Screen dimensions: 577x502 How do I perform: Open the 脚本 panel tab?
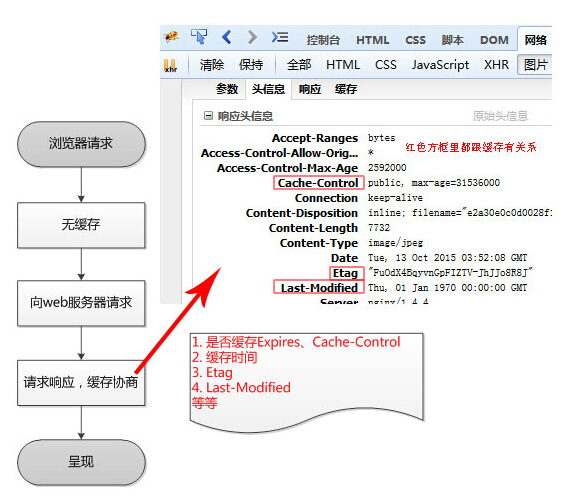(453, 40)
